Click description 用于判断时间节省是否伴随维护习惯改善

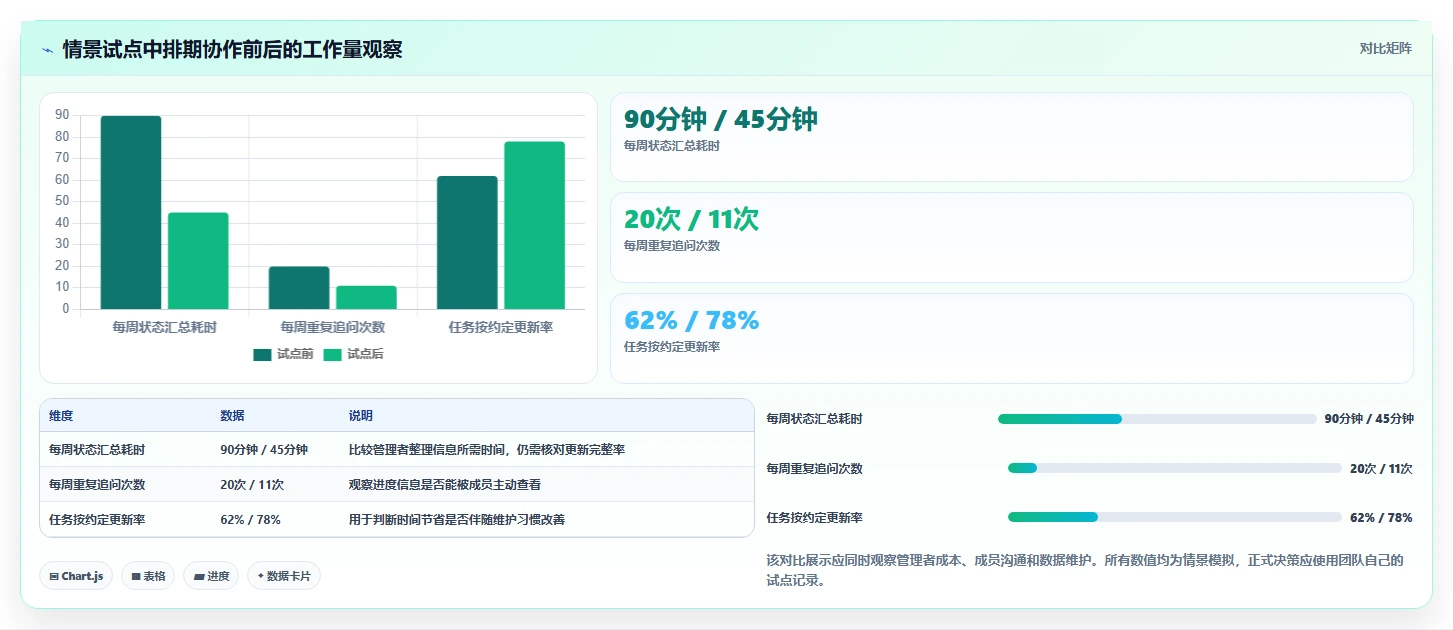coord(457,519)
